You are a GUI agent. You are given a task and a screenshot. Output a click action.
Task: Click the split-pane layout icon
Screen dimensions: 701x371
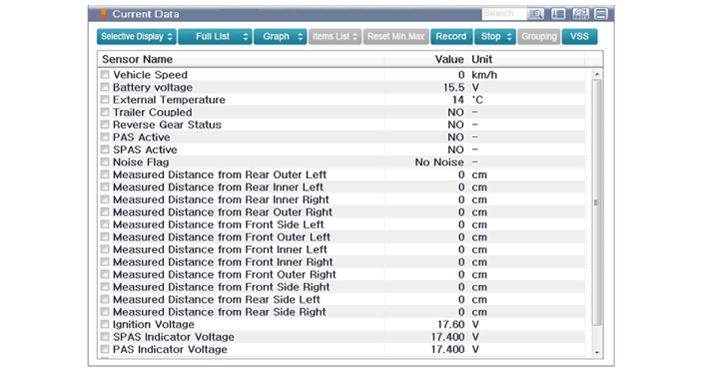coord(601,14)
